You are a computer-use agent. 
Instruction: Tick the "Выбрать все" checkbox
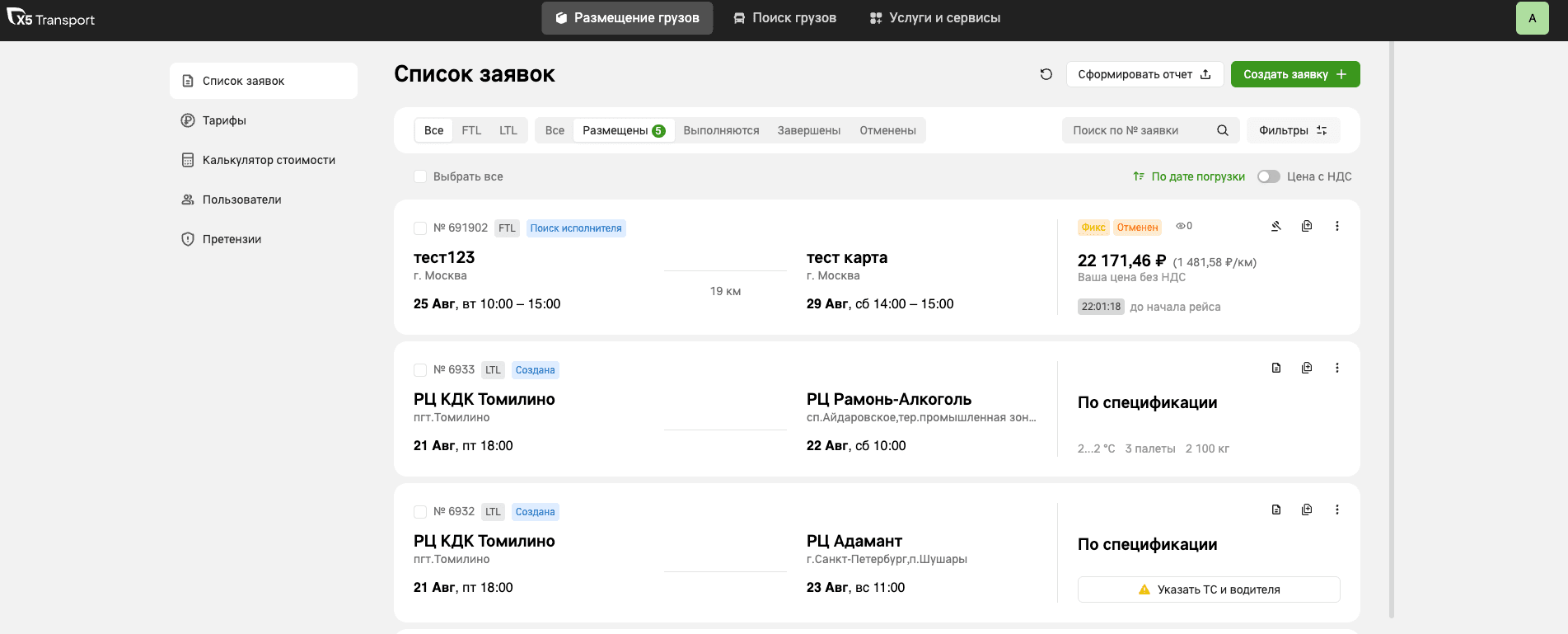420,176
